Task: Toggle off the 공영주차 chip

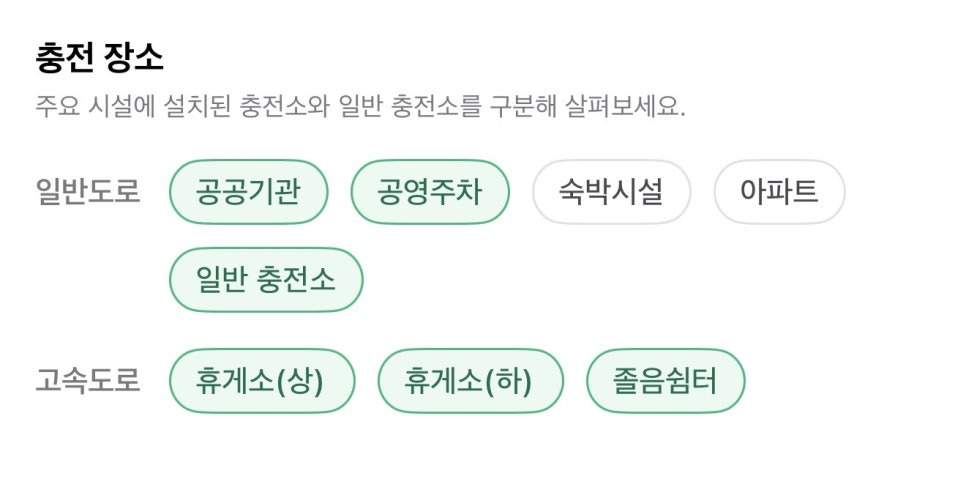Action: coord(430,192)
